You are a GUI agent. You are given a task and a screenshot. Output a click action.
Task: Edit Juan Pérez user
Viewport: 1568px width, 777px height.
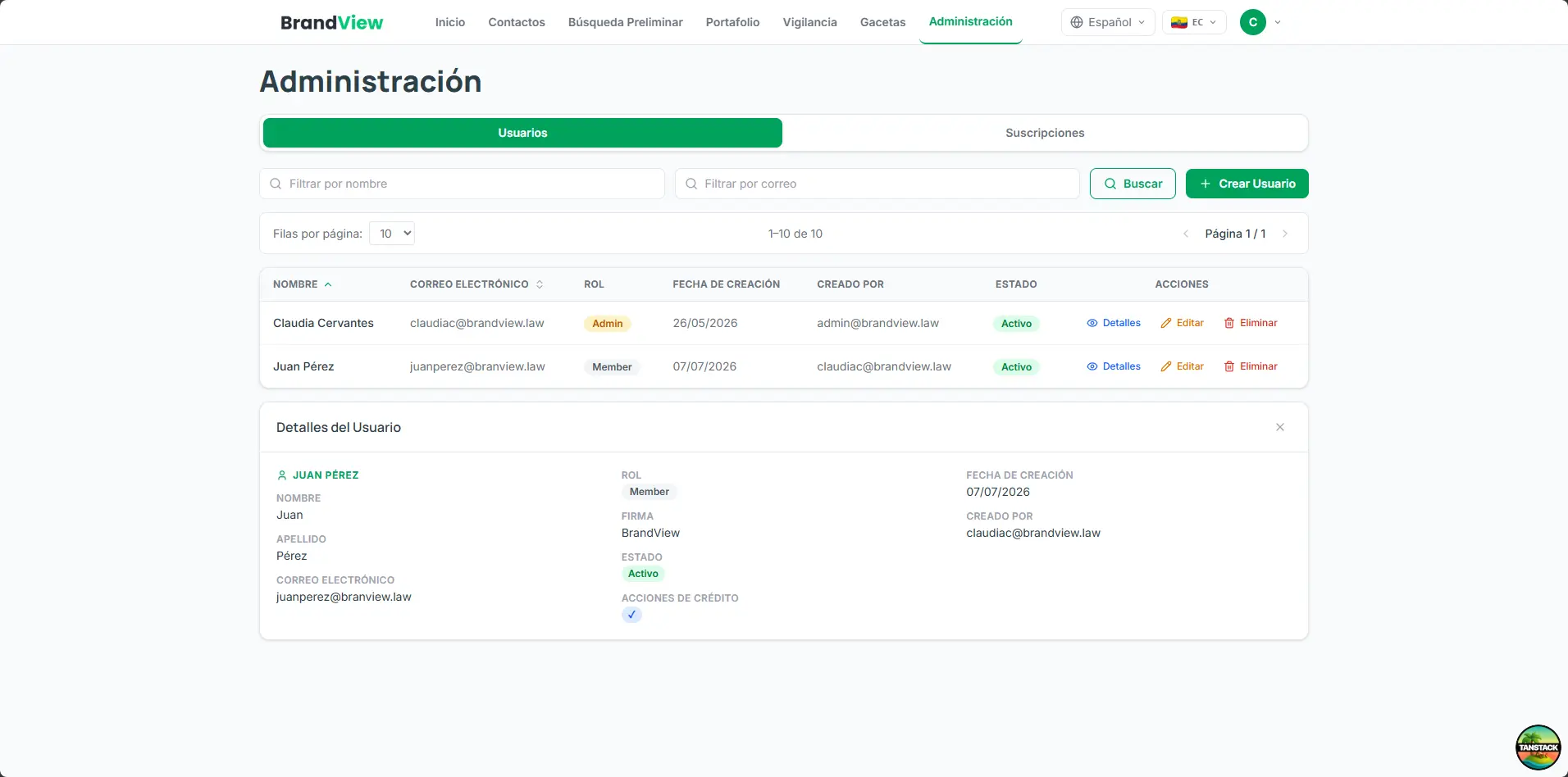click(1183, 366)
